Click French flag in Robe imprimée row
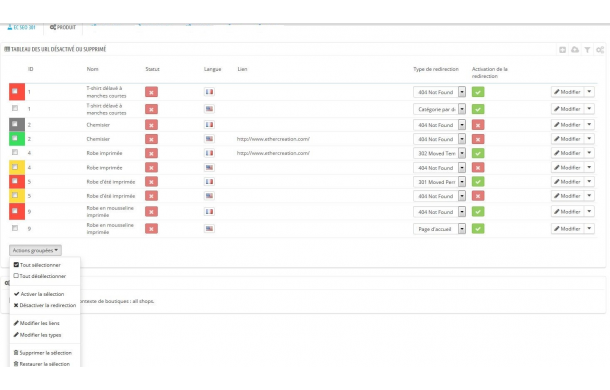 [209, 153]
